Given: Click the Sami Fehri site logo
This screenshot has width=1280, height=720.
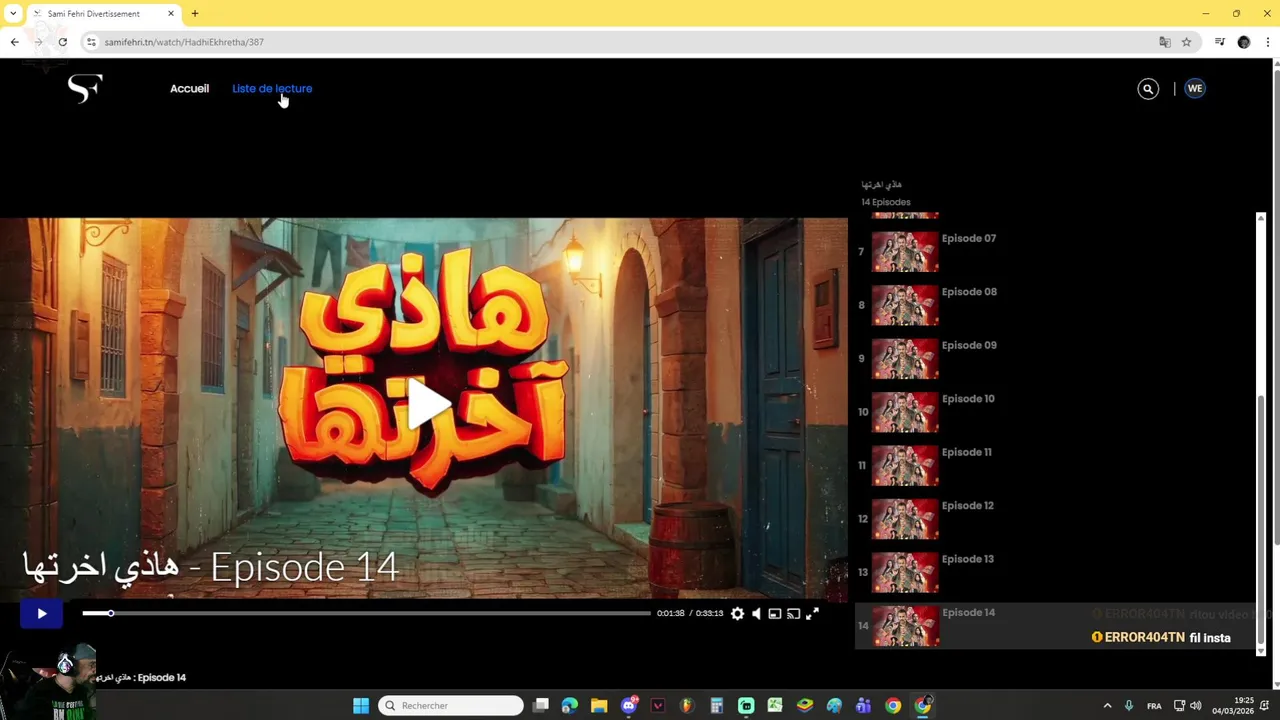Looking at the screenshot, I should [x=85, y=88].
